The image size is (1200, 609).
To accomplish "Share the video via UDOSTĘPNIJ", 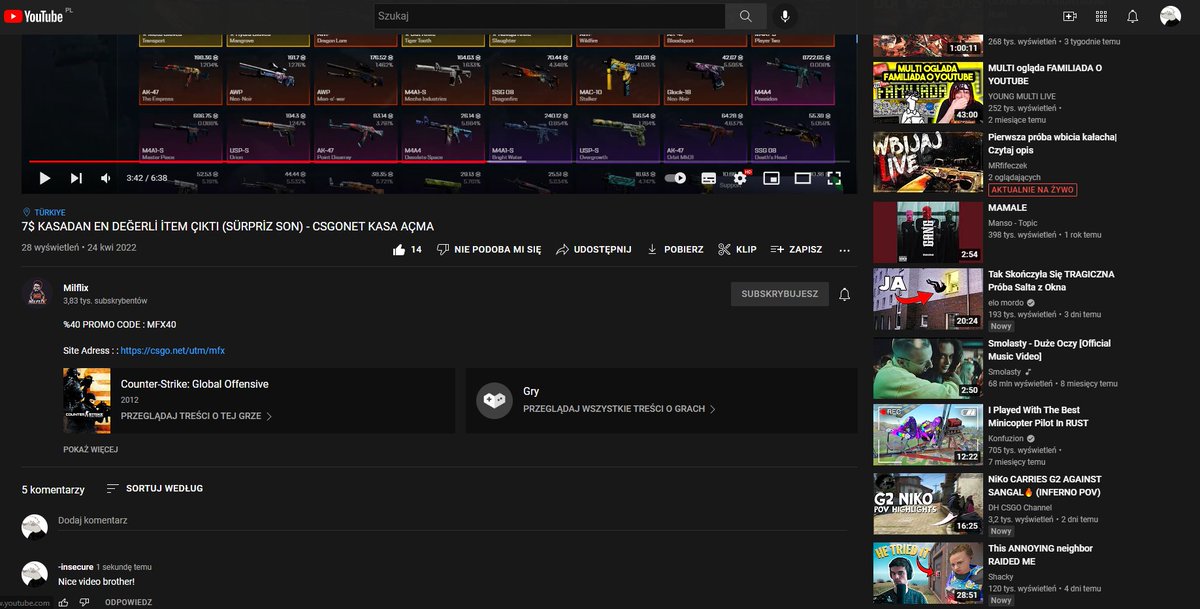I will pyautogui.click(x=594, y=249).
